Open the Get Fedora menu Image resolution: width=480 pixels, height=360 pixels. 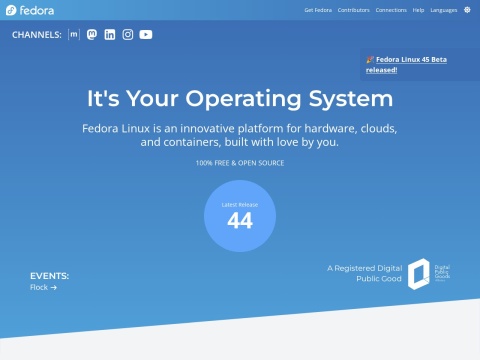318,10
